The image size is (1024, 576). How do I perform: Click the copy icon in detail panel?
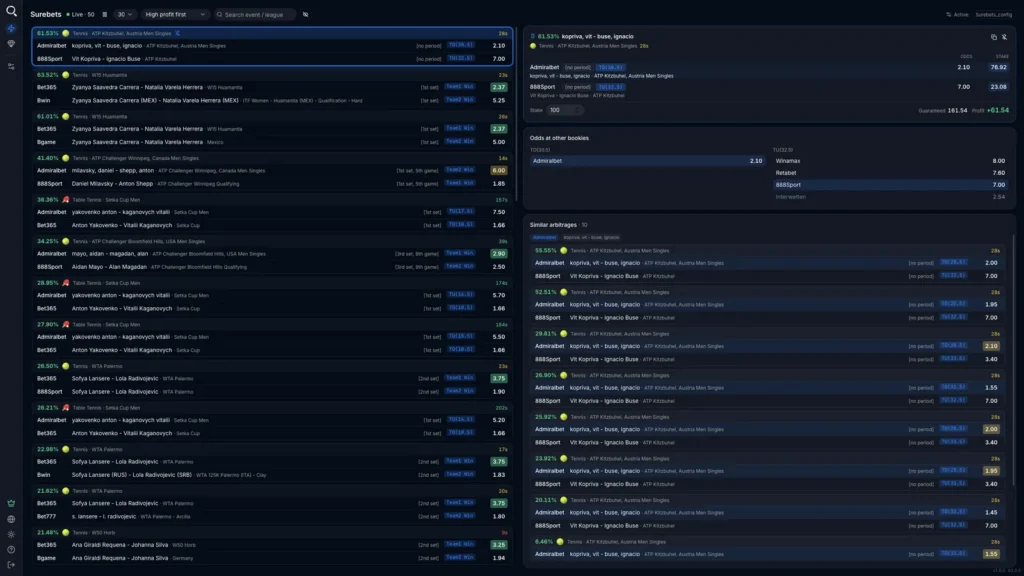coord(994,37)
